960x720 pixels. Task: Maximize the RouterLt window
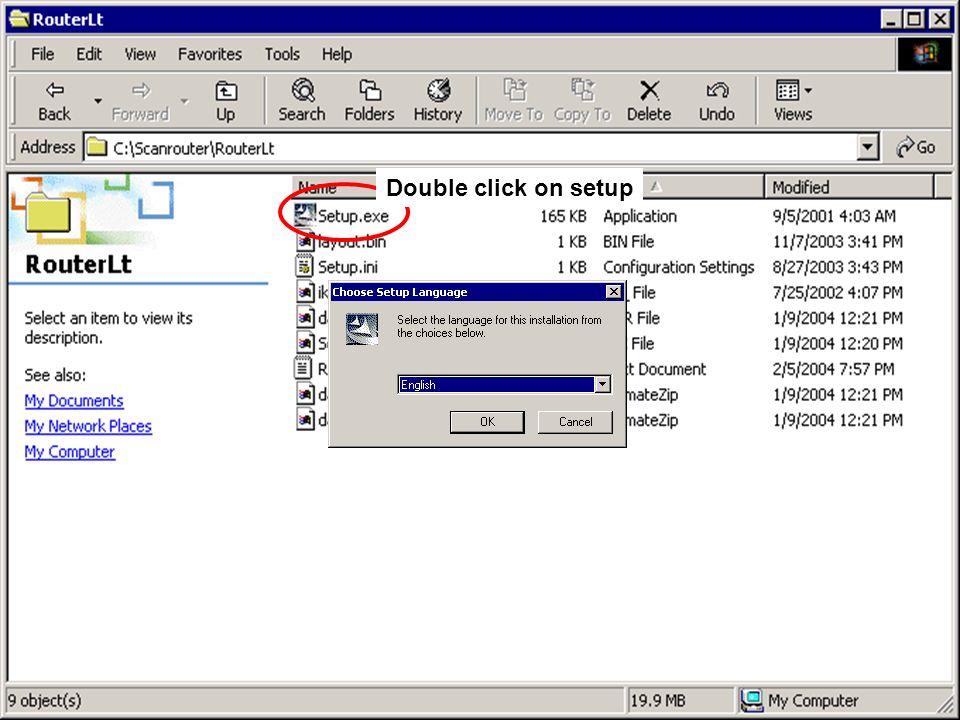[913, 19]
